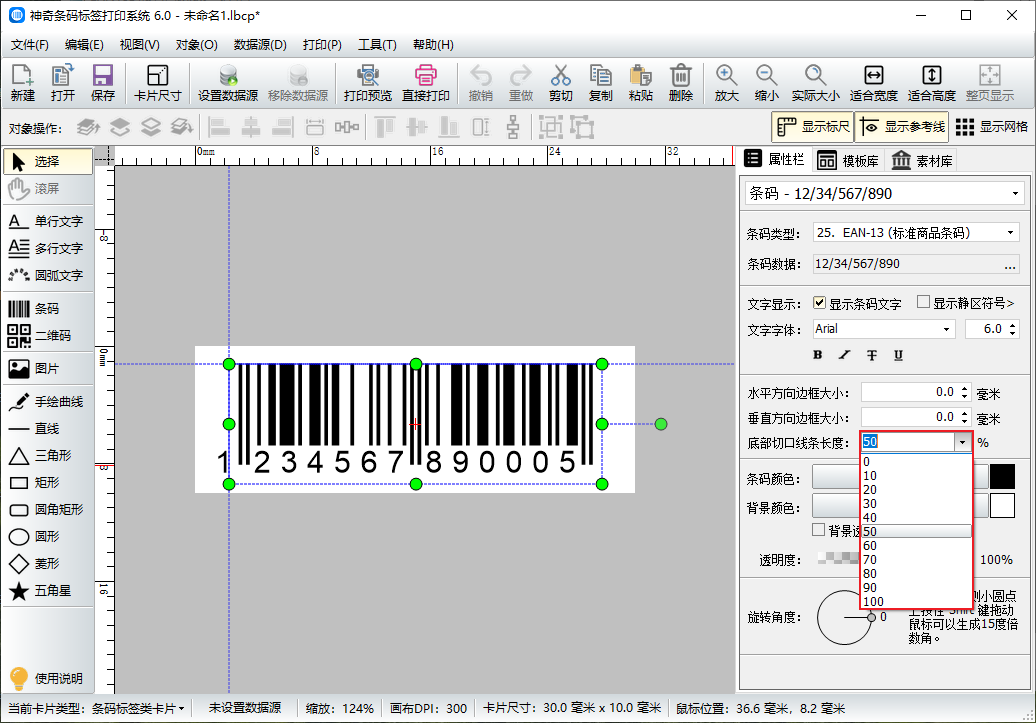Fit canvas using 适合宽度
This screenshot has width=1036, height=723.
873,83
